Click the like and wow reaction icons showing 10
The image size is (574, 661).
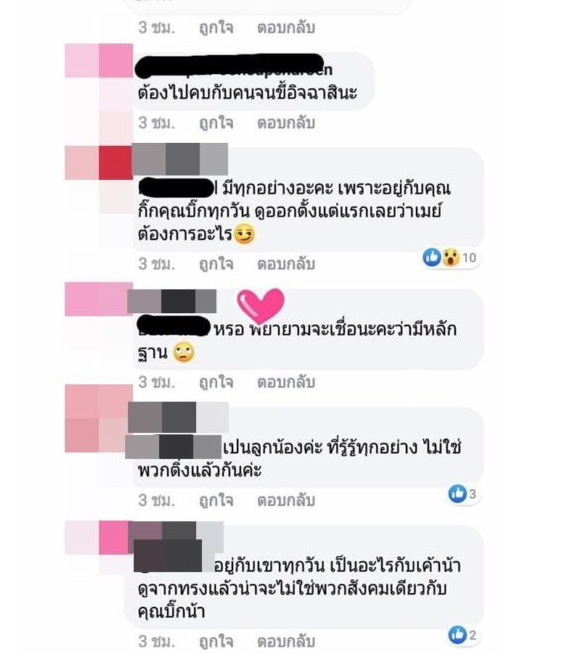450,257
